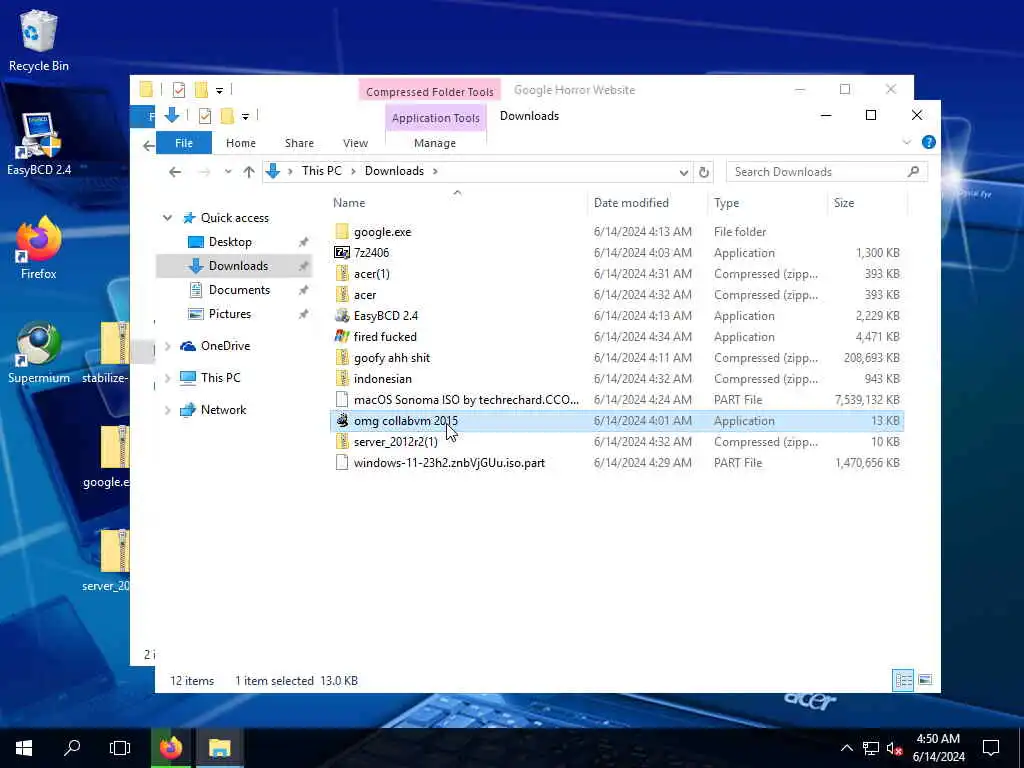Click This PC in the address breadcrumb
This screenshot has width=1024, height=768.
click(321, 171)
